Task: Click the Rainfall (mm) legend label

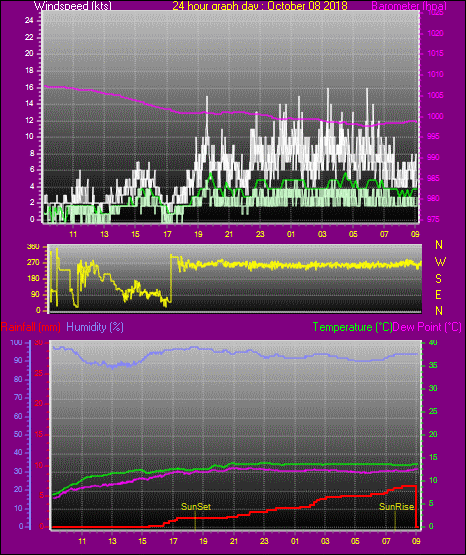Action: [x=31, y=327]
